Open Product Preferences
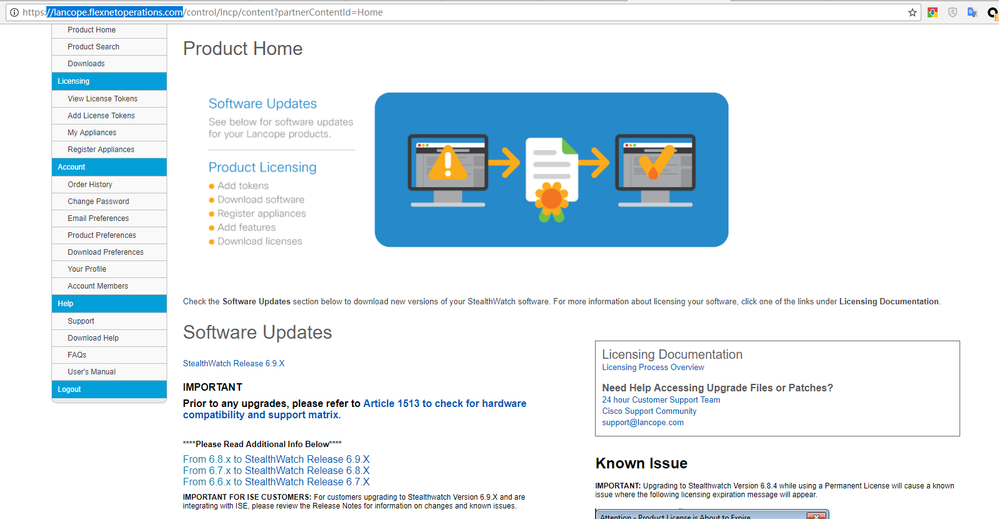The image size is (999, 519). [109, 235]
